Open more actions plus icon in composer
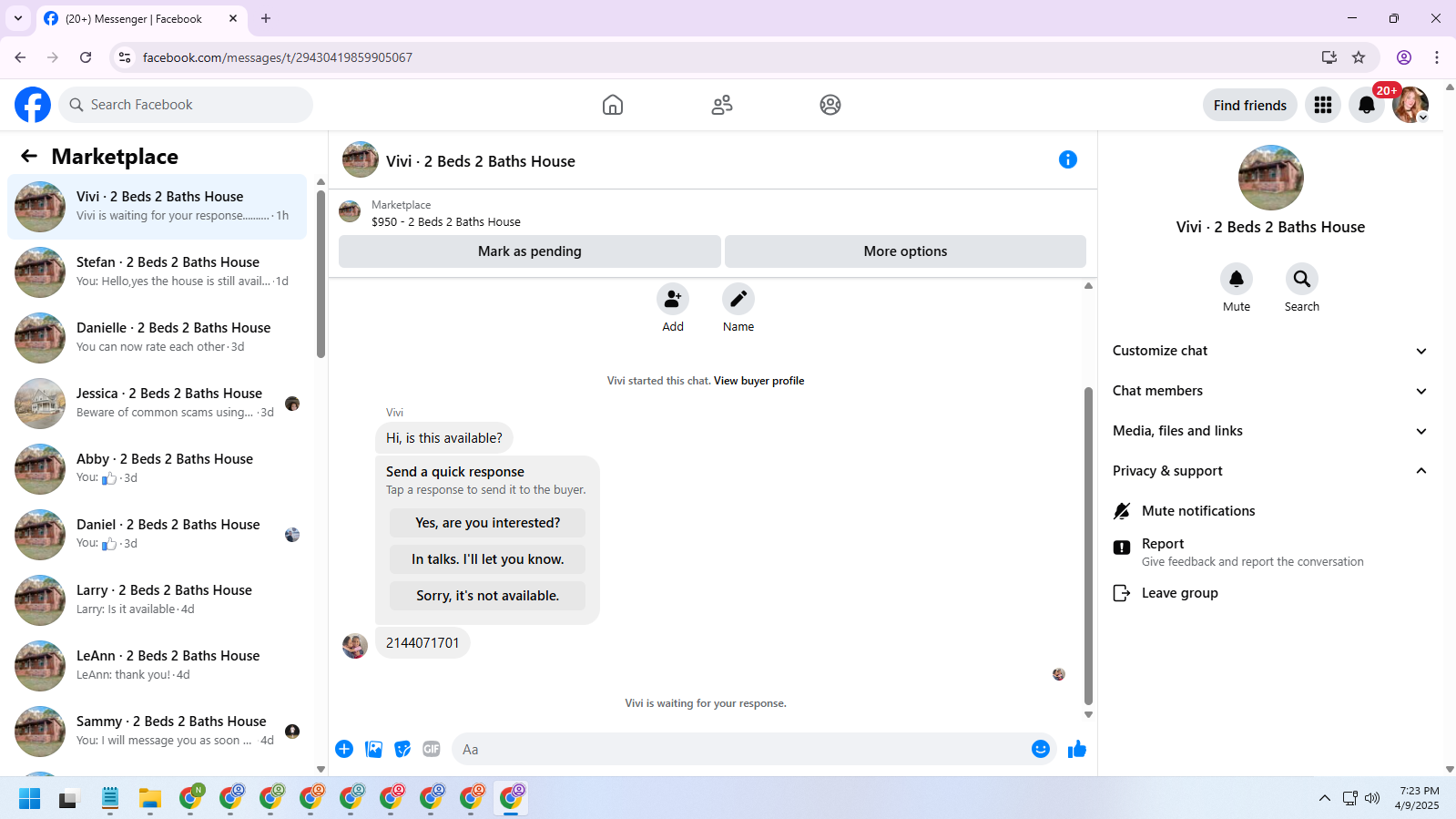 [344, 749]
